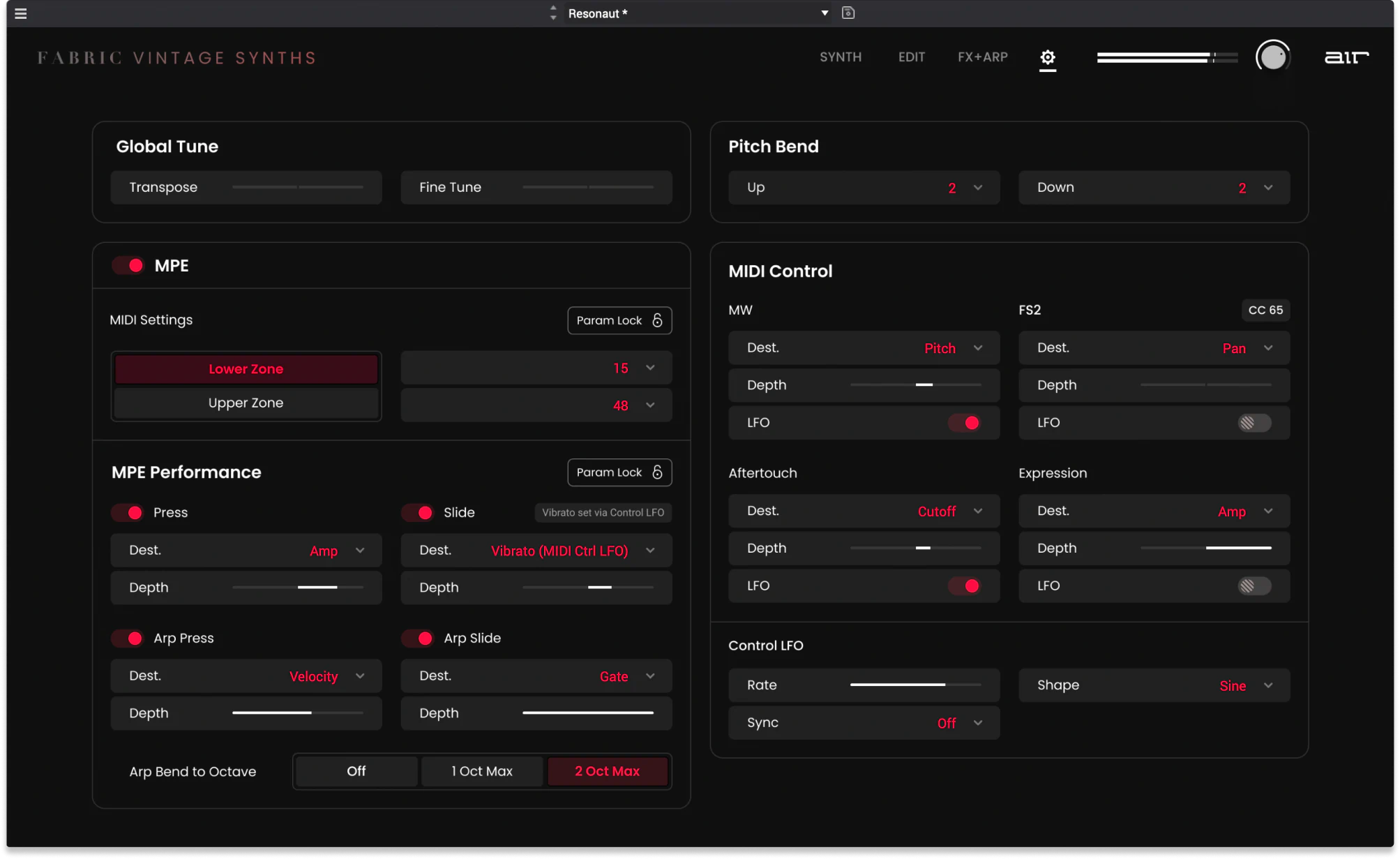Disable the MPE toggle

pyautogui.click(x=129, y=265)
